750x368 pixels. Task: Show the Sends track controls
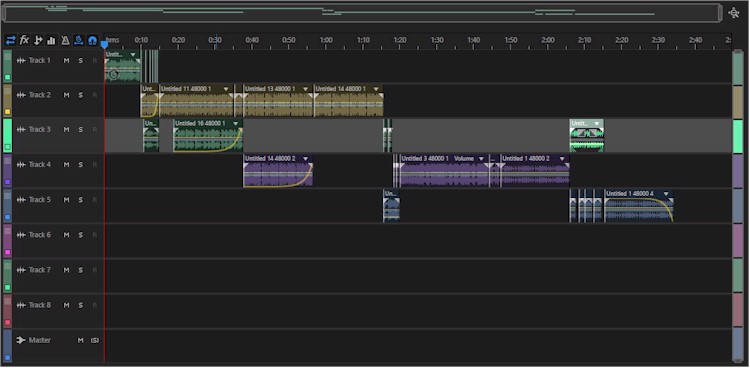(x=38, y=40)
